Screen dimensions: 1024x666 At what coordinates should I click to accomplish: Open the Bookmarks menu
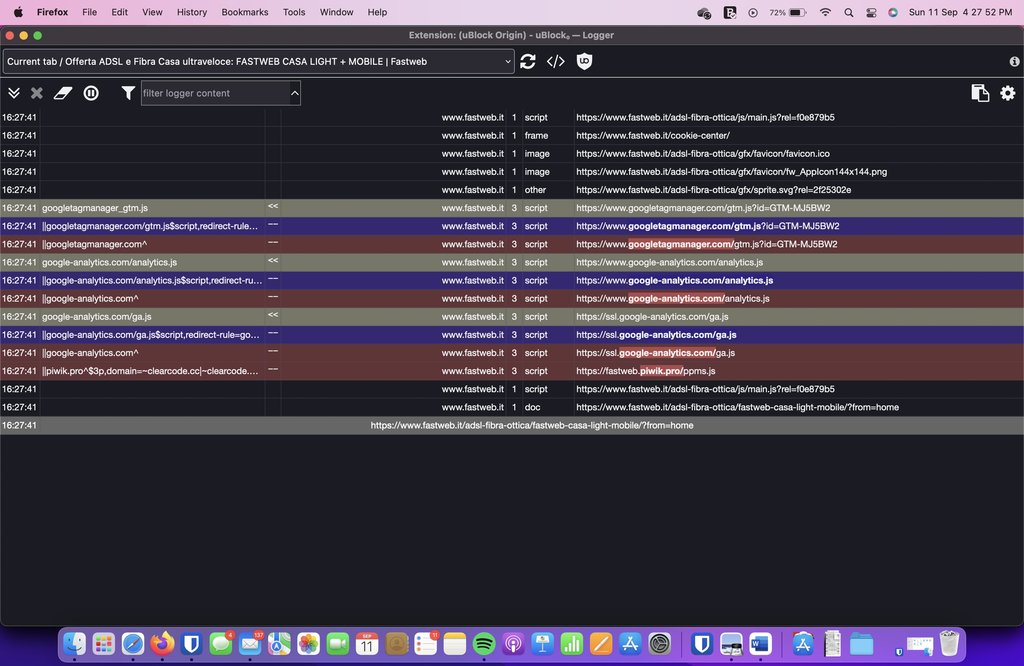click(x=245, y=12)
